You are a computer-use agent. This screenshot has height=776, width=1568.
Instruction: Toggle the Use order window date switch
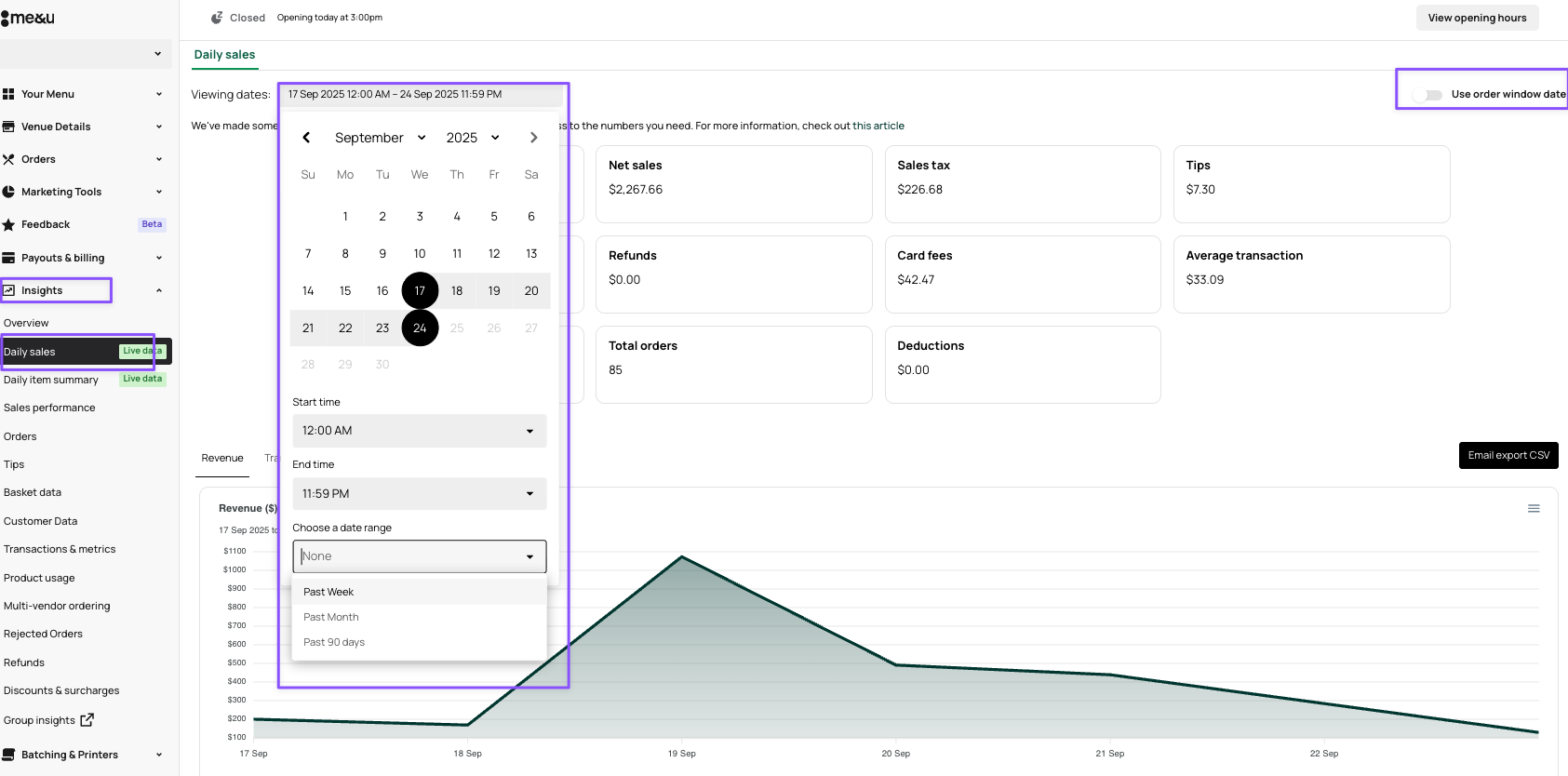pos(1427,95)
